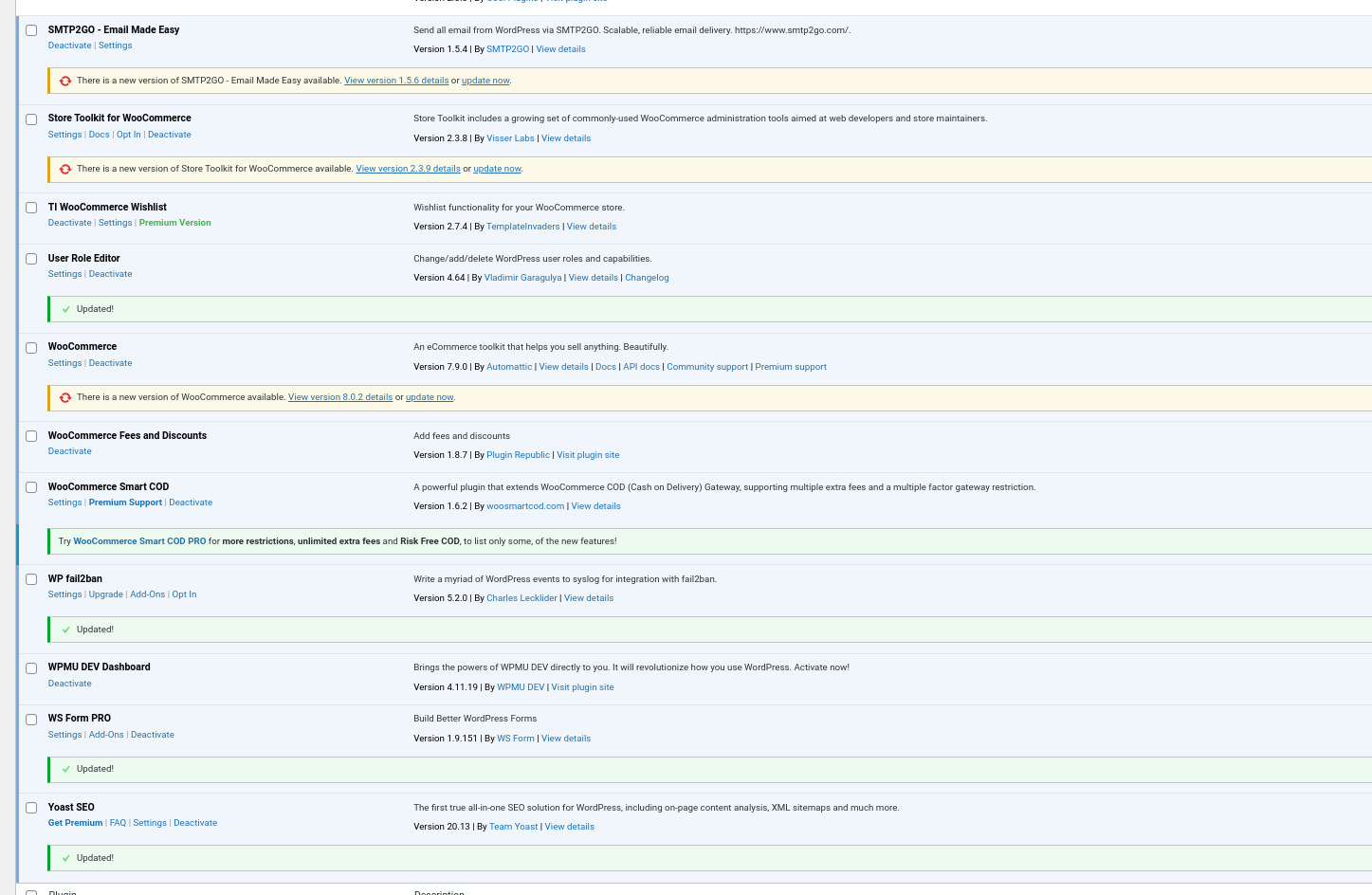1372x895 pixels.
Task: View version 1.5.6 details for SMTP2GO
Action: pyautogui.click(x=396, y=81)
